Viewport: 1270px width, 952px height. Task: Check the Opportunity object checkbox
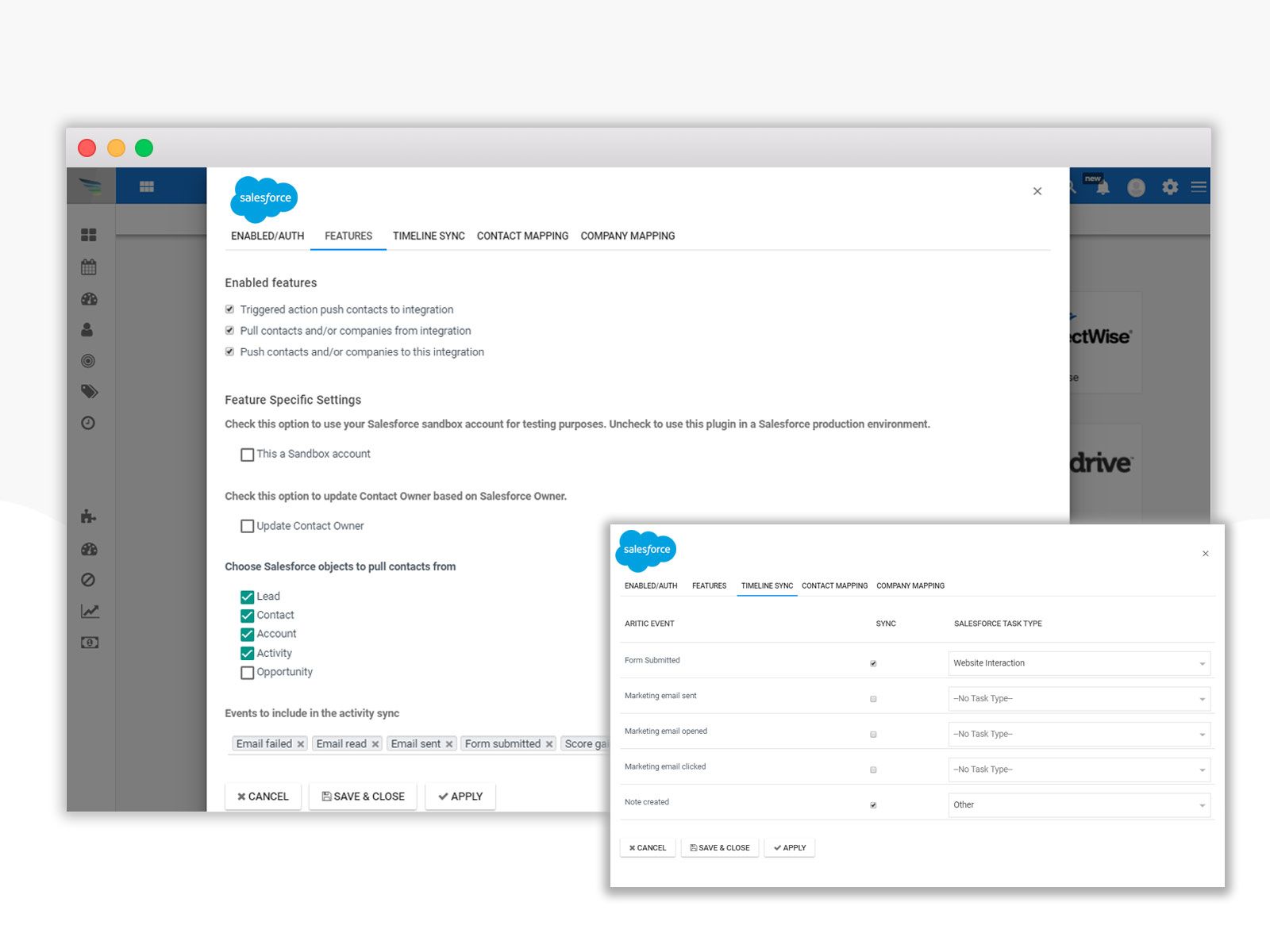click(248, 673)
